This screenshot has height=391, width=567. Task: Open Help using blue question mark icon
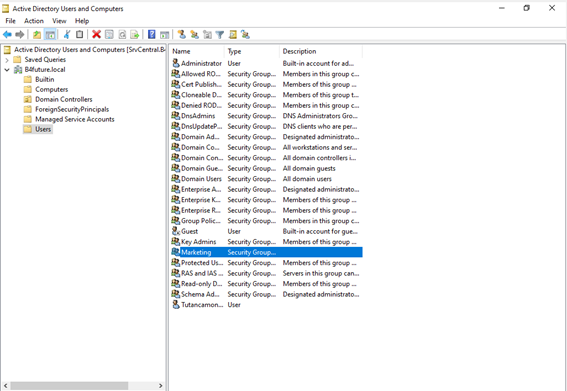[152, 35]
